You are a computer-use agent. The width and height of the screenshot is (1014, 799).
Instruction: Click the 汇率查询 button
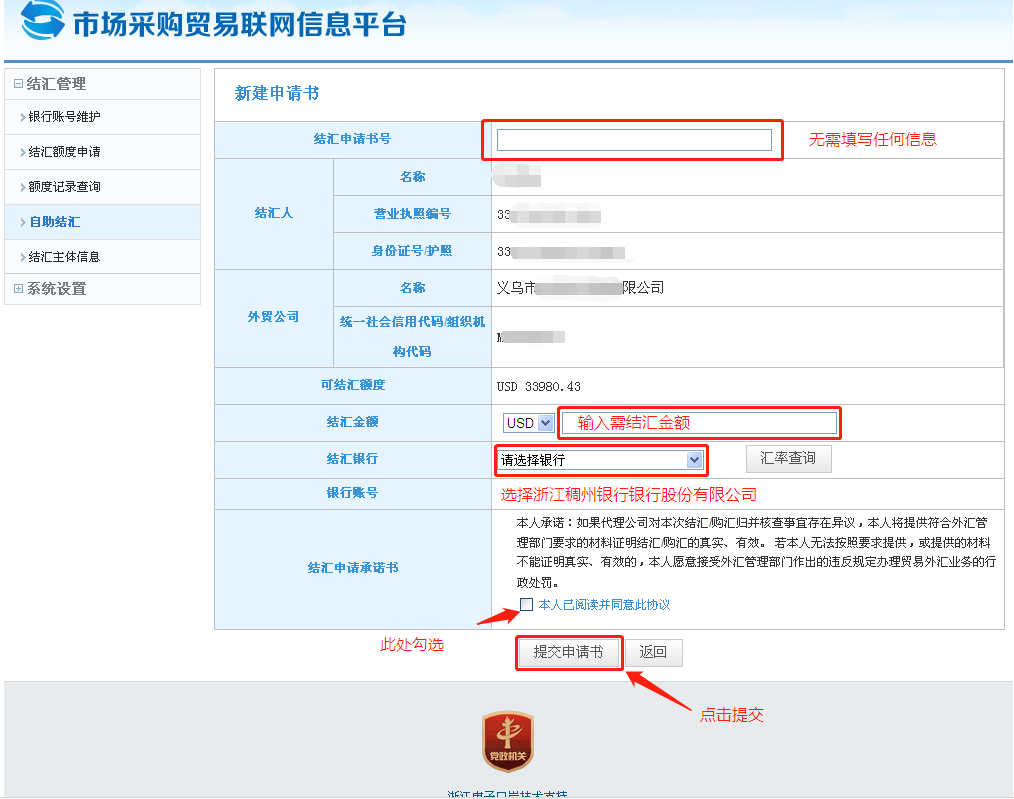click(788, 458)
